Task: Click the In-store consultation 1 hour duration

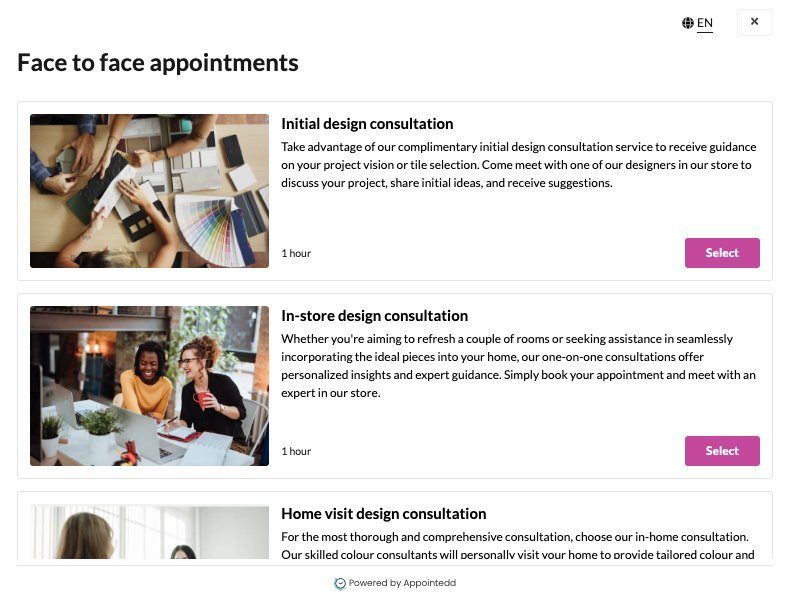Action: pos(296,452)
